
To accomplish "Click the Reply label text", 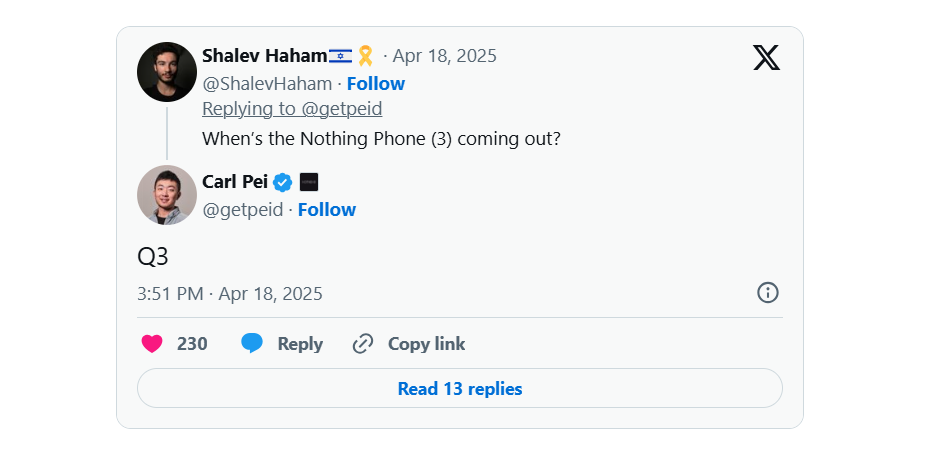I will pyautogui.click(x=300, y=344).
